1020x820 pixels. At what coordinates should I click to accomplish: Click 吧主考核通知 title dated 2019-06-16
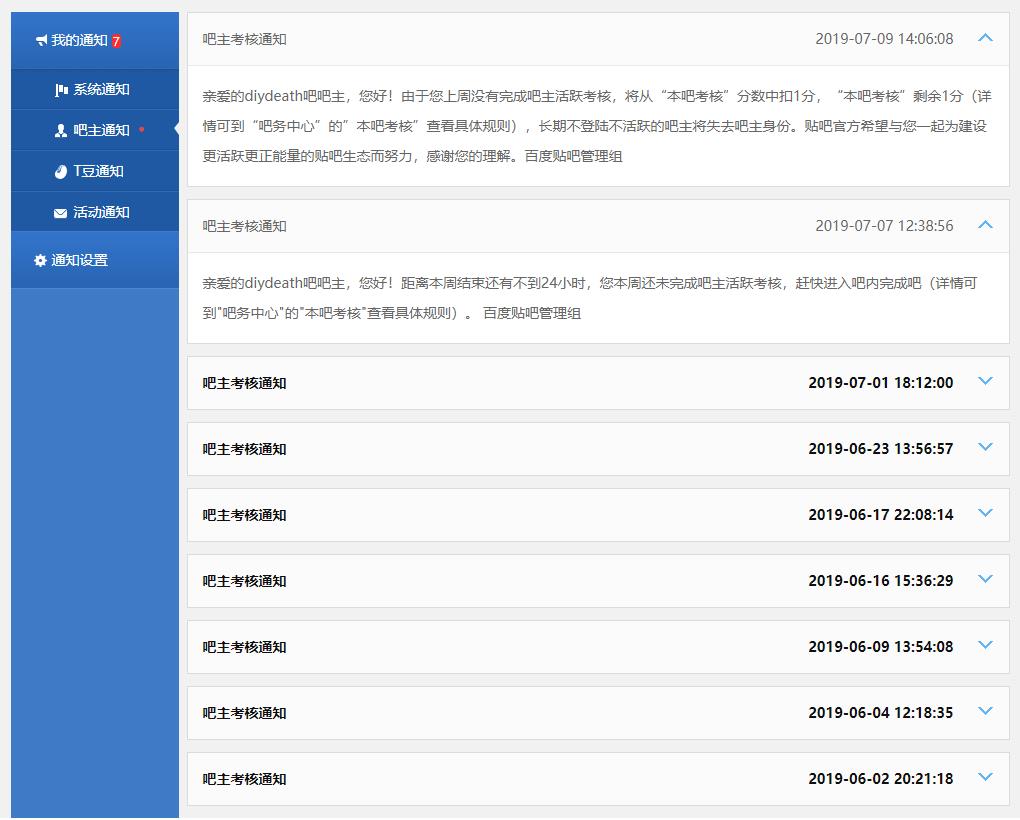point(245,581)
